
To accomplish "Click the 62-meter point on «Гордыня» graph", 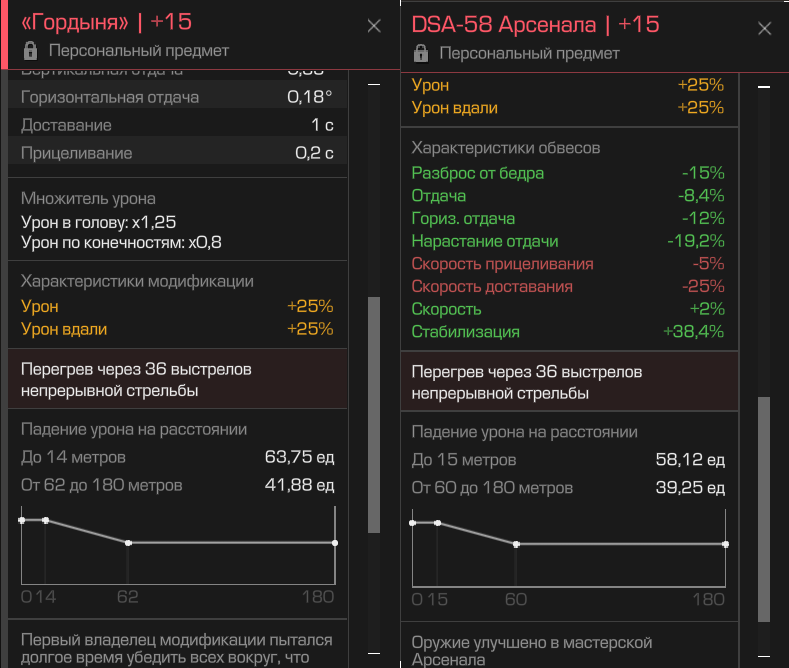I will pyautogui.click(x=128, y=543).
